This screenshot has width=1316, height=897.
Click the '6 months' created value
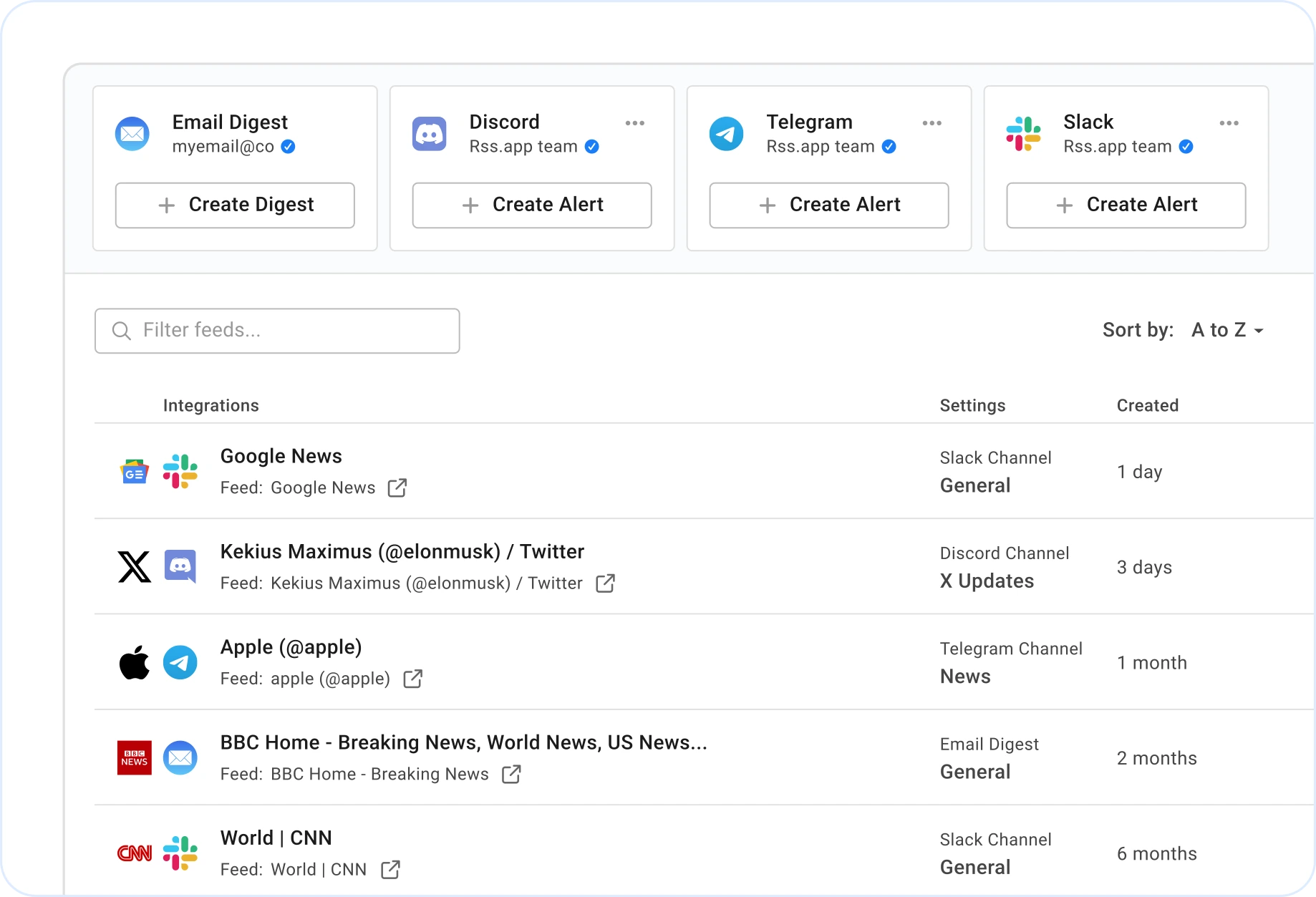(1157, 854)
